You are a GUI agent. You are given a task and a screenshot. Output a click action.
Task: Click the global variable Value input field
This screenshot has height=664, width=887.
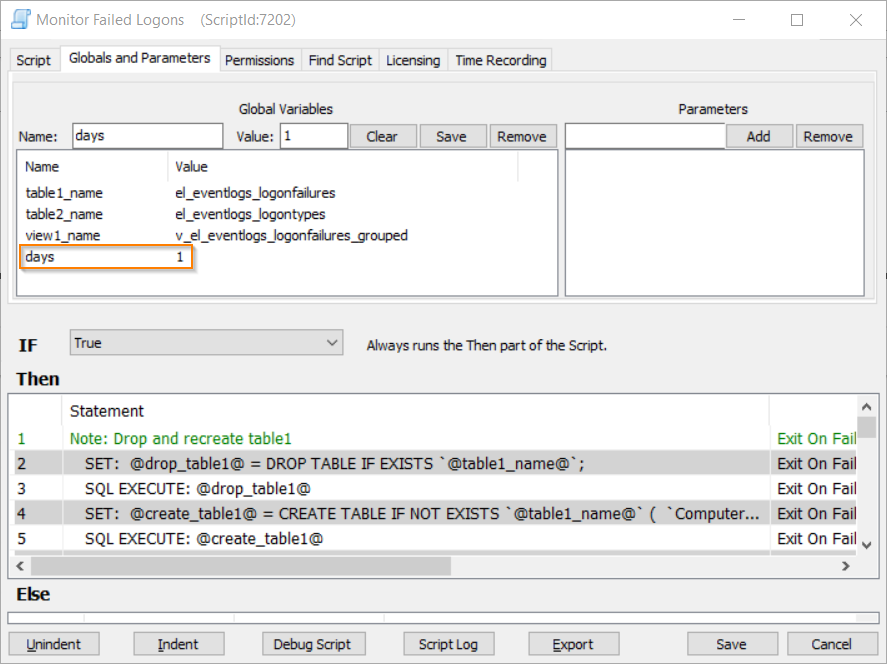tap(314, 136)
